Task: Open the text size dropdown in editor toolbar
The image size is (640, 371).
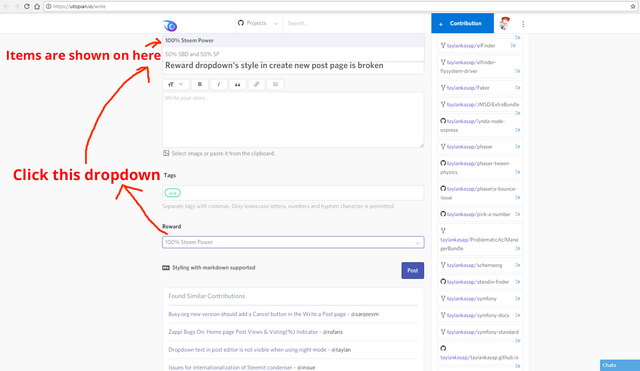Action: (176, 84)
